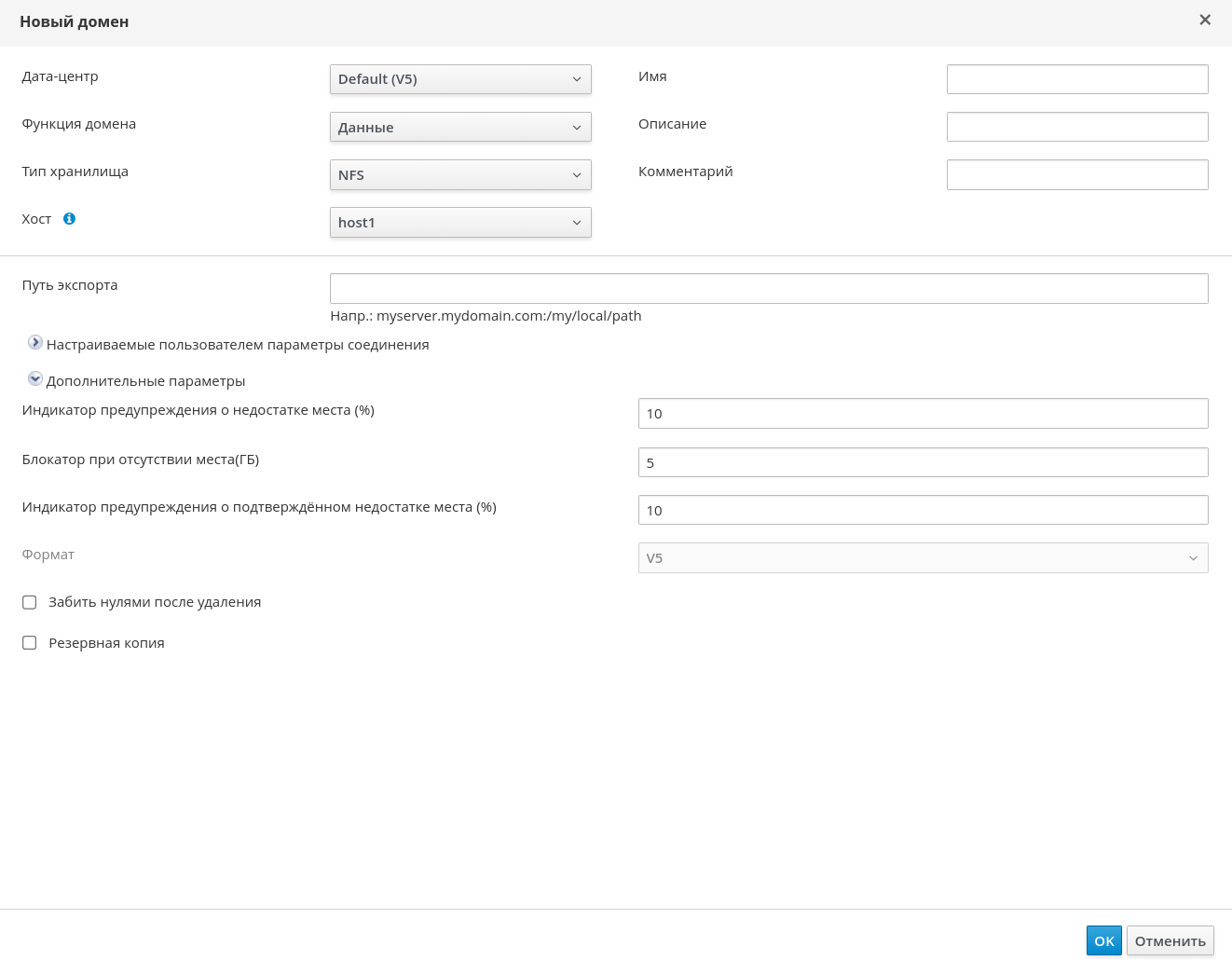Viewport: 1232px width, 974px height.
Task: Toggle the Резервная копия checkbox
Action: pos(30,643)
